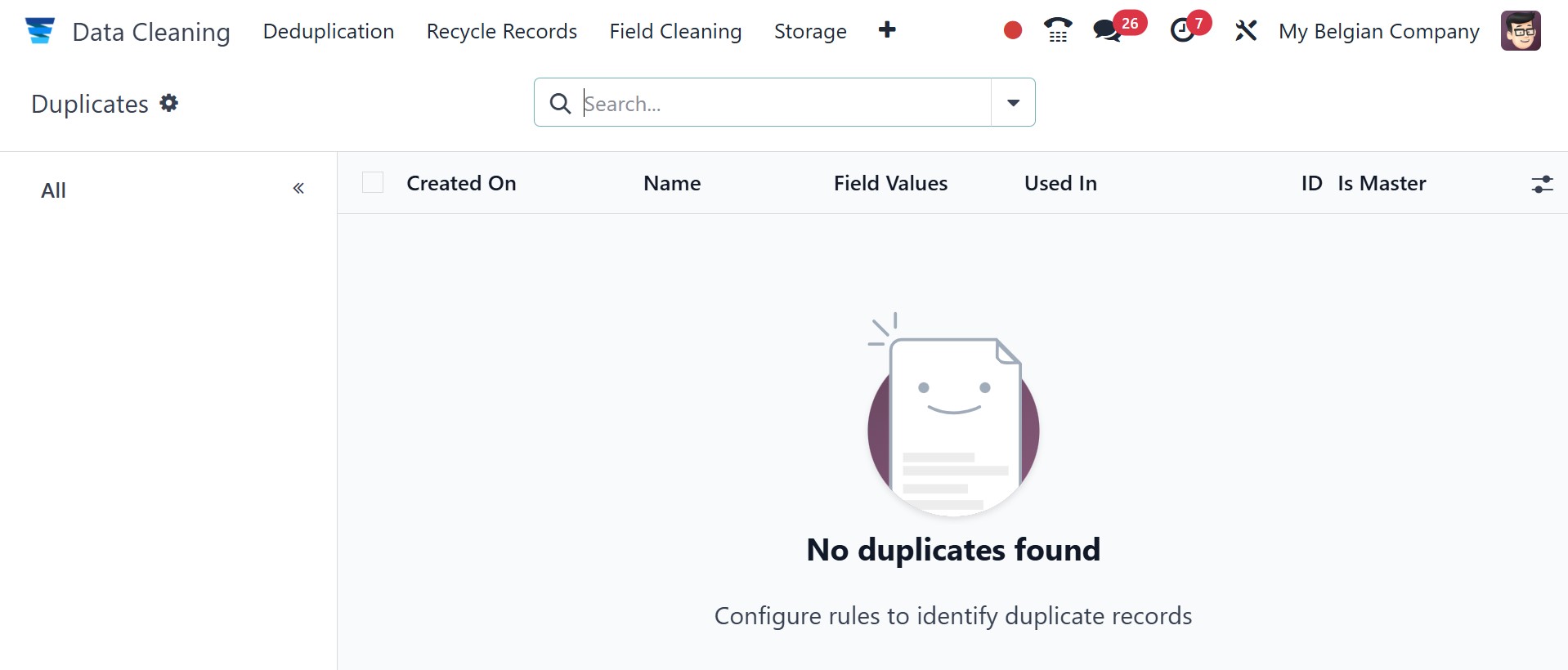
Task: Sort the list by Created On column
Action: point(461,183)
